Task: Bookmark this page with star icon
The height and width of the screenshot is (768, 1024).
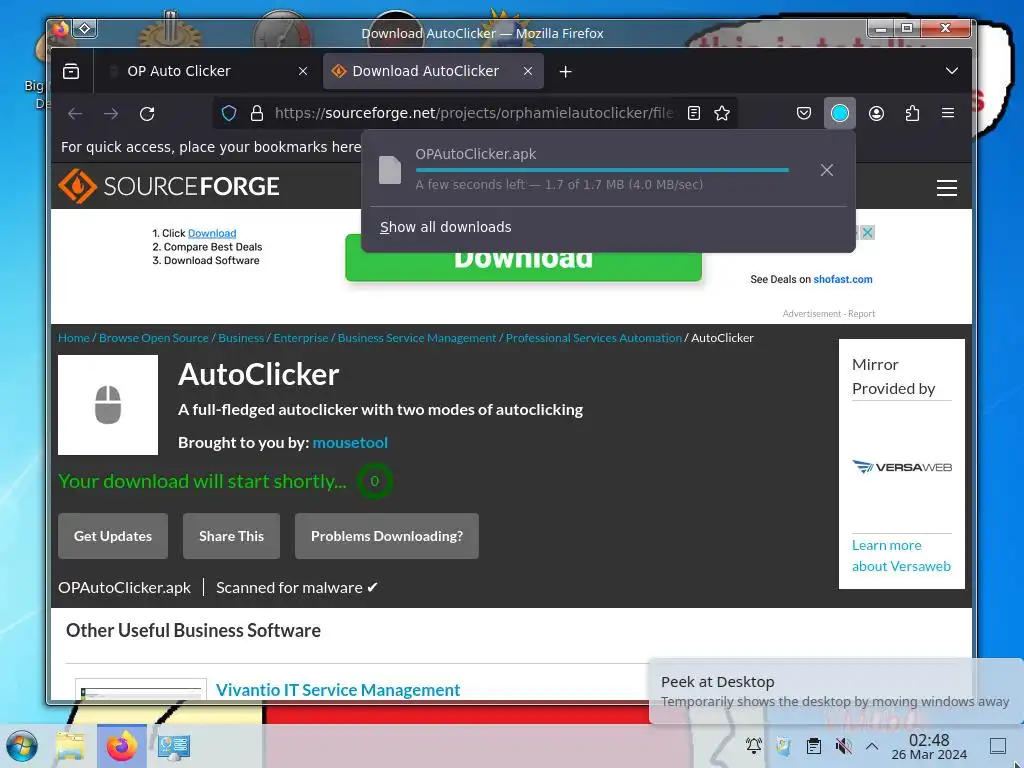Action: pyautogui.click(x=722, y=113)
